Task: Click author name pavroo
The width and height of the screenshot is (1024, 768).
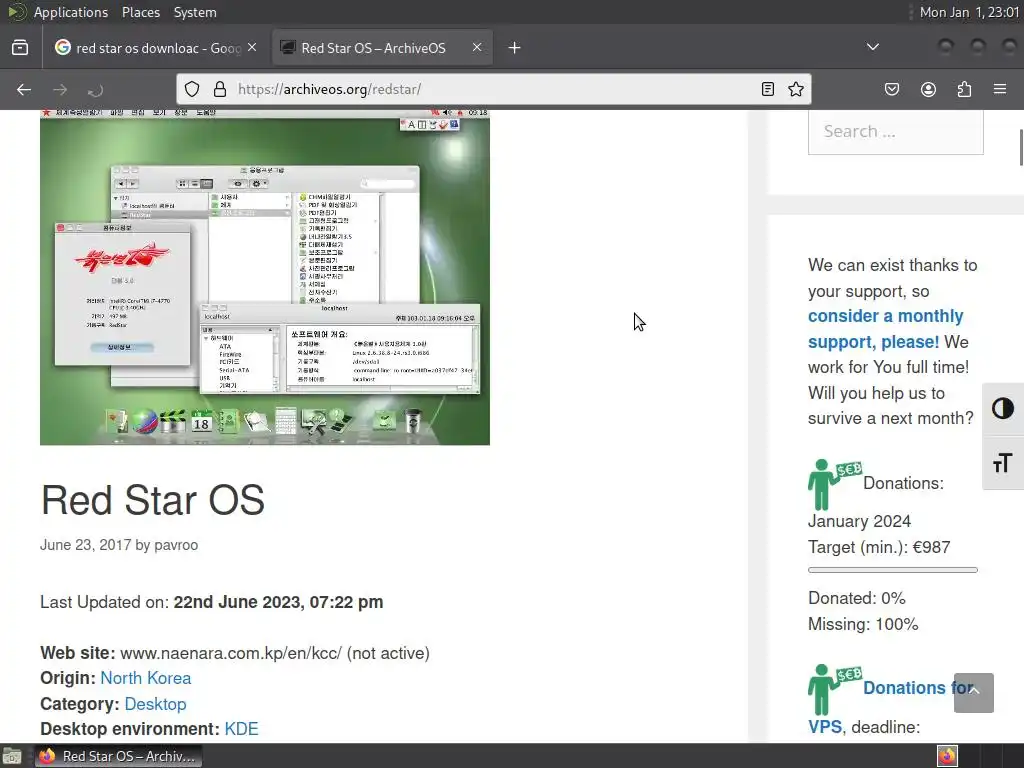Action: click(176, 545)
